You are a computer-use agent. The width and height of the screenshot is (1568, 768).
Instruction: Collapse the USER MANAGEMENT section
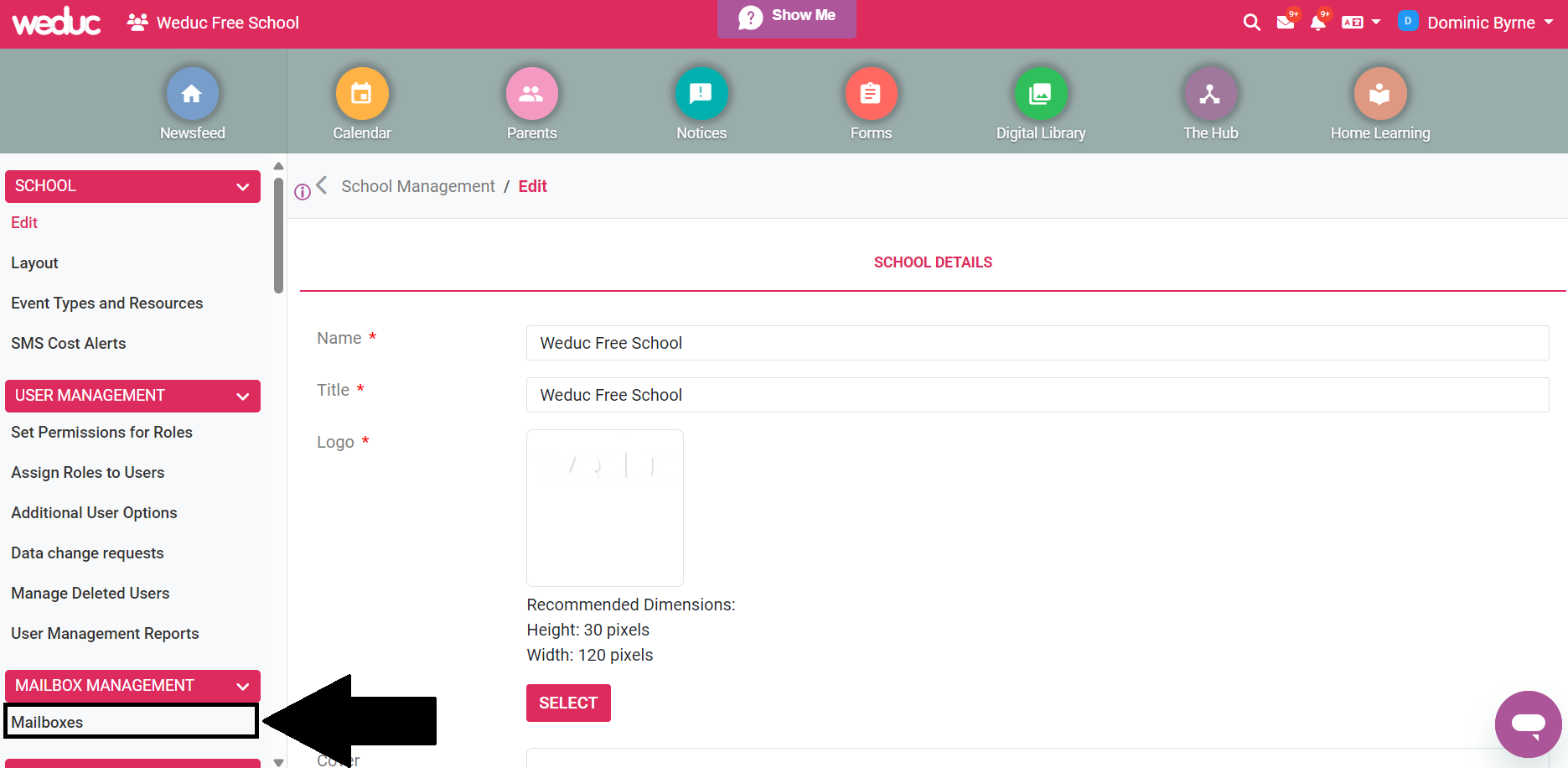coord(242,396)
